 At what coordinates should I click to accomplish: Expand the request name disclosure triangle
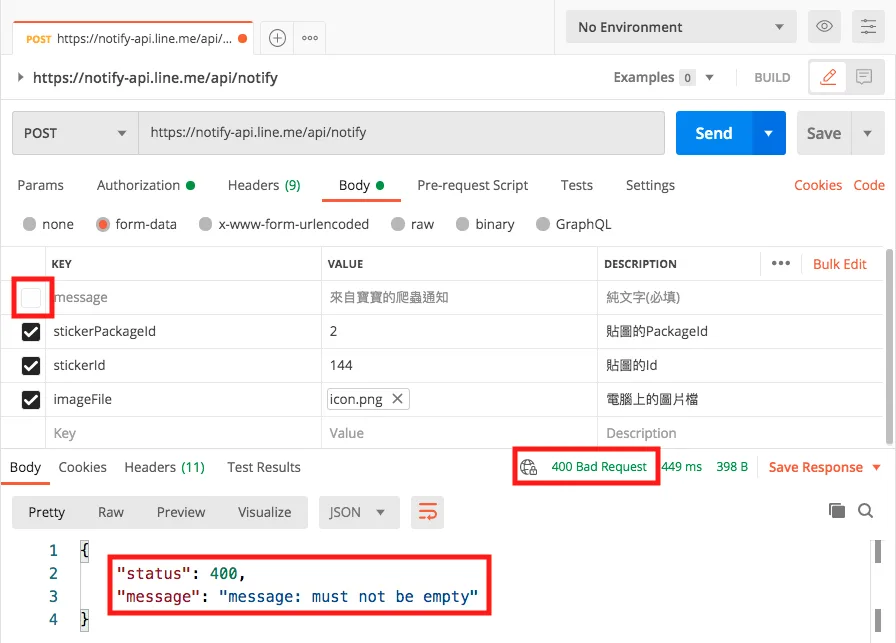(x=21, y=77)
